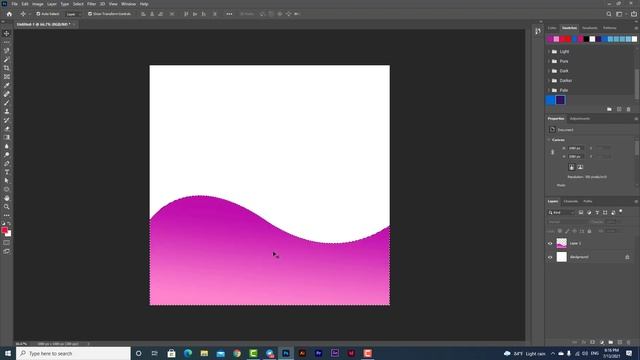Image resolution: width=640 pixels, height=360 pixels.
Task: Click the canvas width input field
Action: [x=576, y=148]
